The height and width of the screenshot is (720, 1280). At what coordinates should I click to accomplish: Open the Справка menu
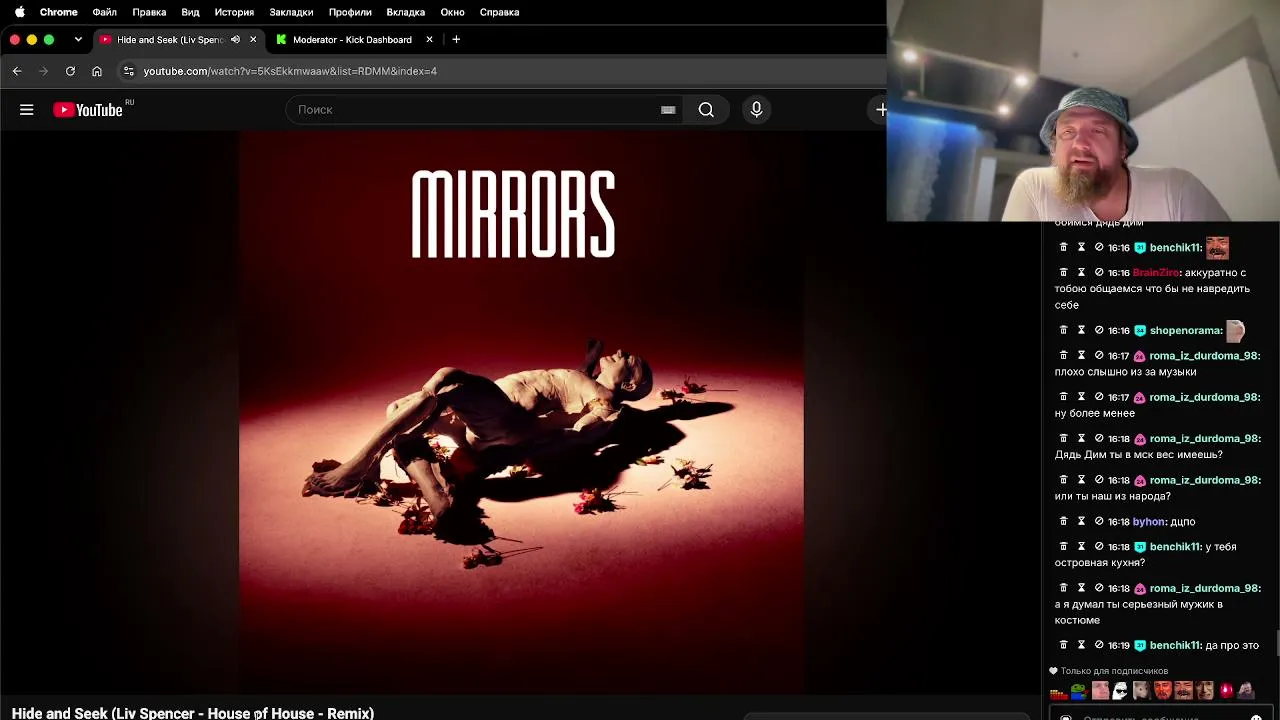click(x=499, y=12)
